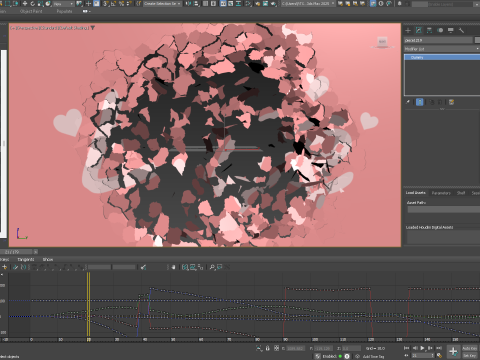
Task: Click the notification bell icon in top toolbar
Action: 399,4
